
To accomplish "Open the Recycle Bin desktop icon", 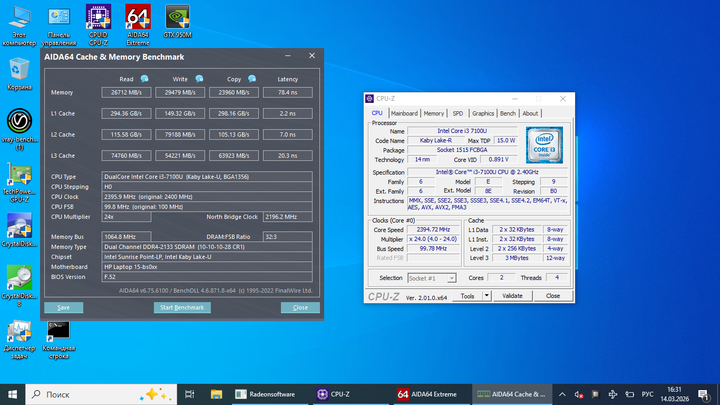I will (x=19, y=73).
